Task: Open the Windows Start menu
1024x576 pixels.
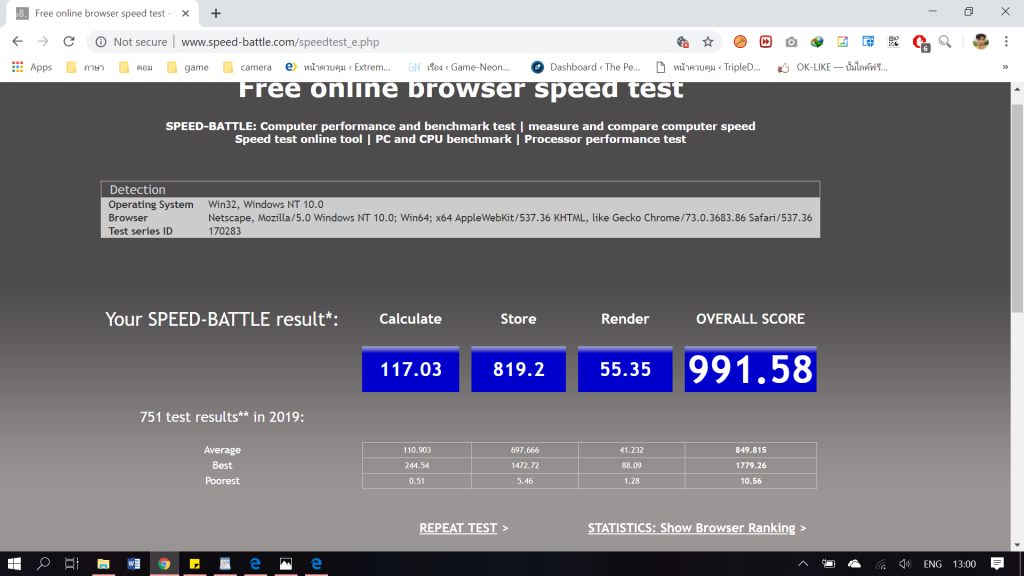Action: (x=14, y=564)
